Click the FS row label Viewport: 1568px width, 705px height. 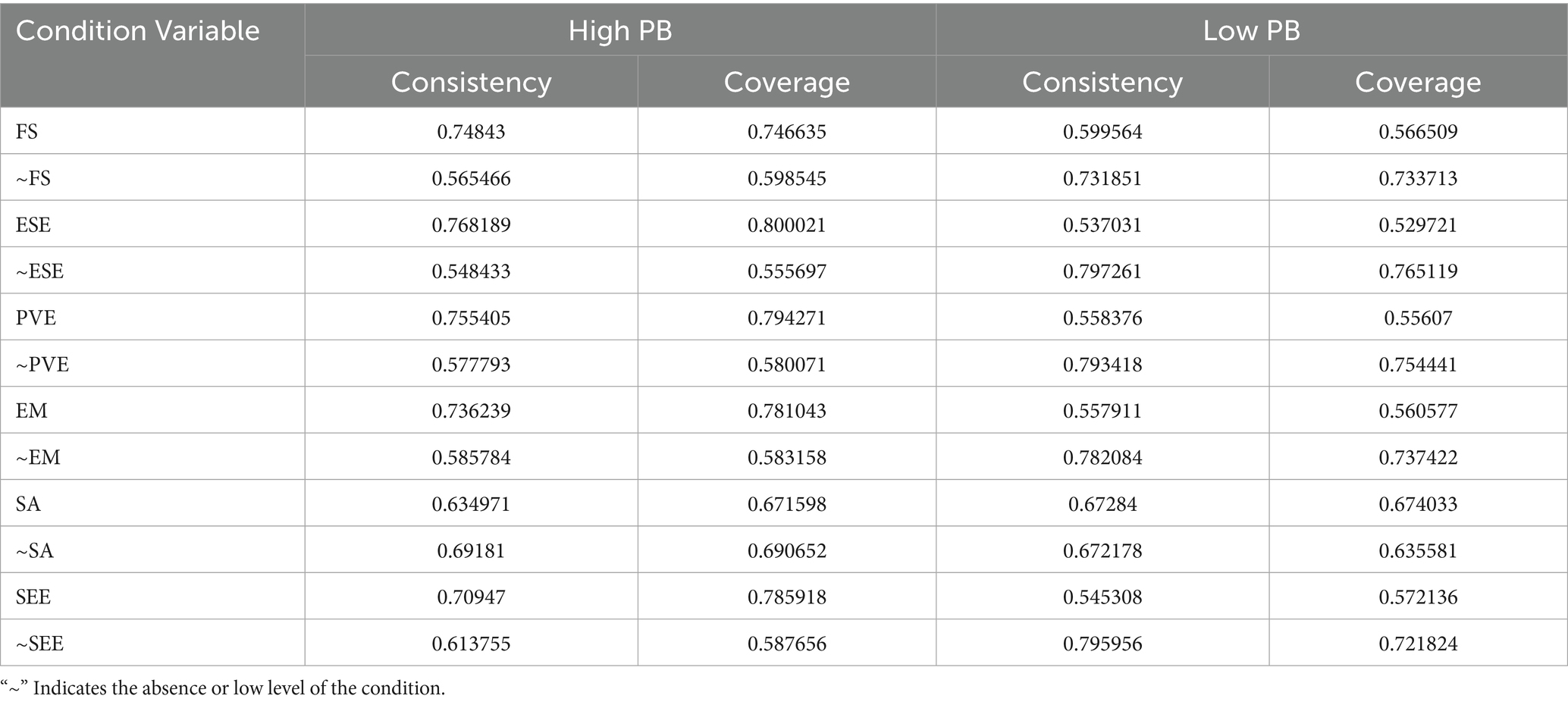pos(27,132)
